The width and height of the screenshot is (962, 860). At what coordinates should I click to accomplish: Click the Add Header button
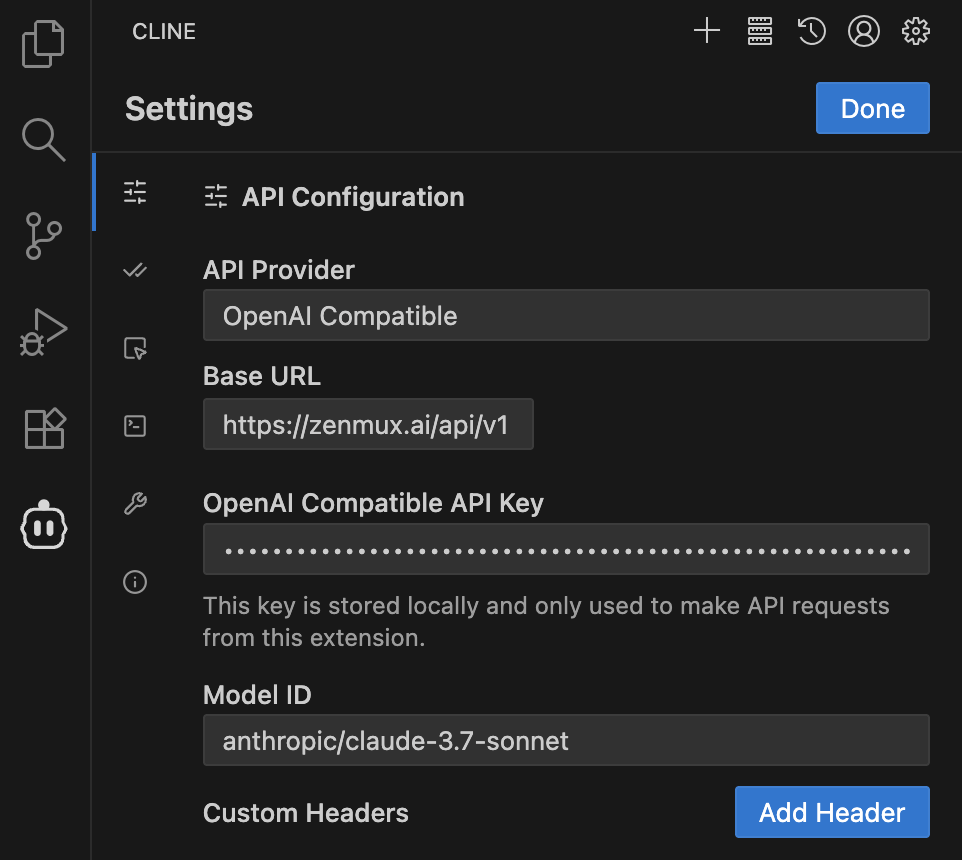(x=832, y=812)
